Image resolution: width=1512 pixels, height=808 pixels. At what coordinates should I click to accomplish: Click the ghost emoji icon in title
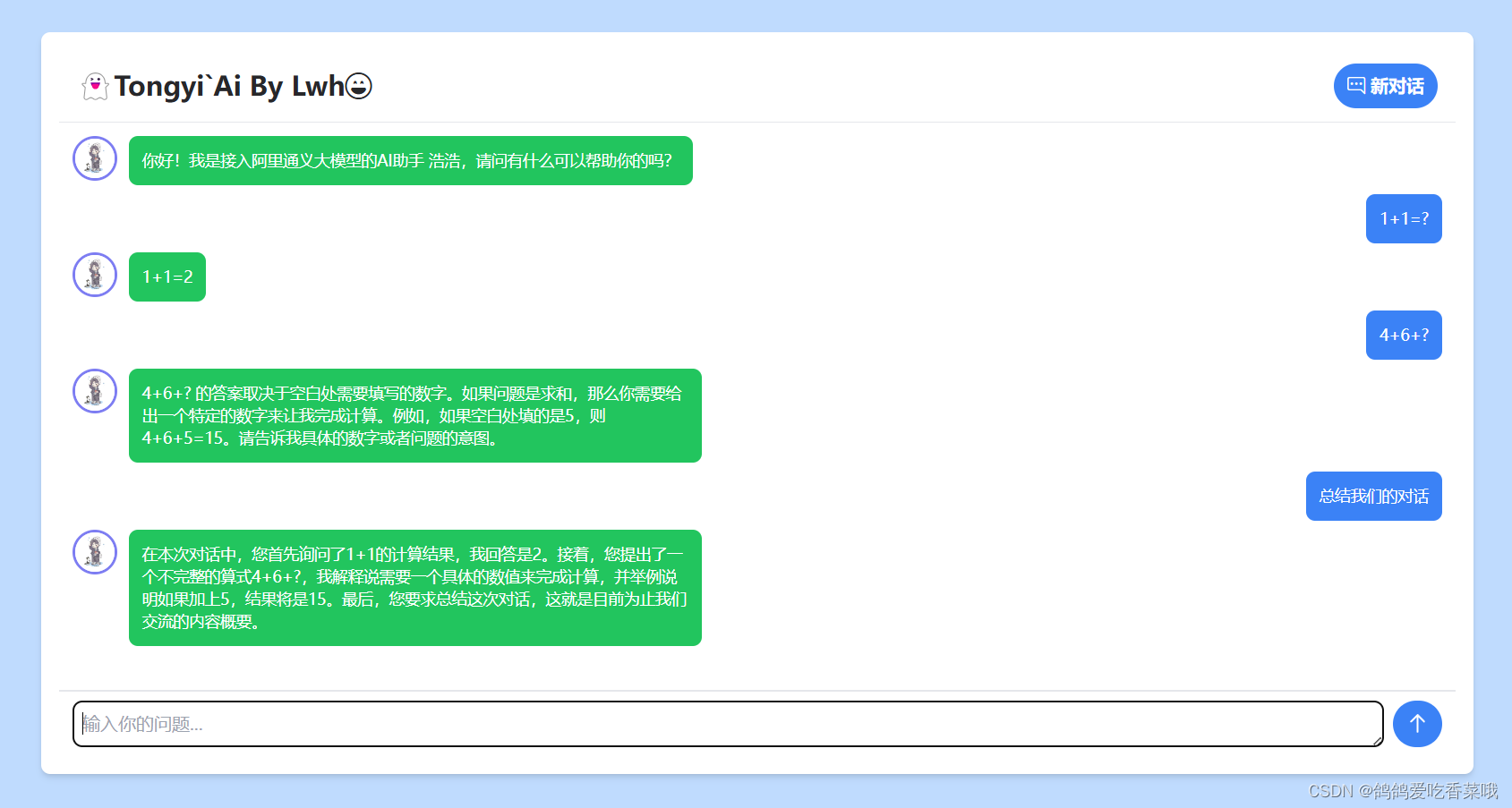click(x=95, y=86)
